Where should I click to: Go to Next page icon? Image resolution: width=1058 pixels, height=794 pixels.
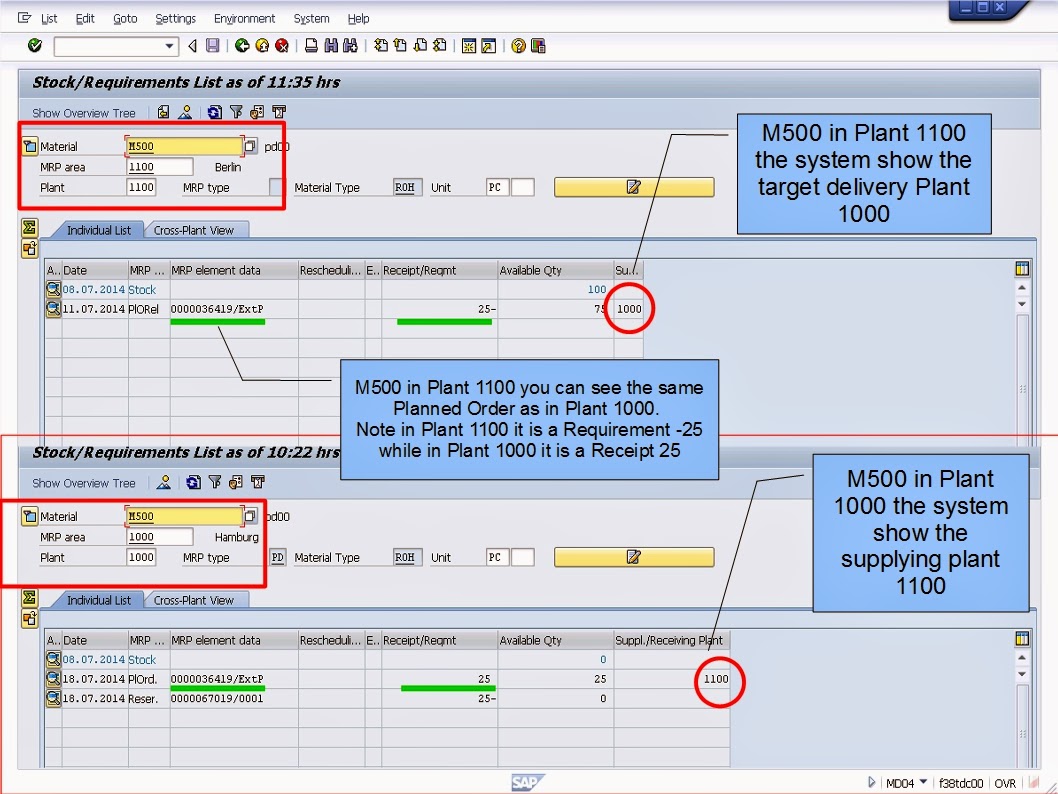pyautogui.click(x=420, y=46)
